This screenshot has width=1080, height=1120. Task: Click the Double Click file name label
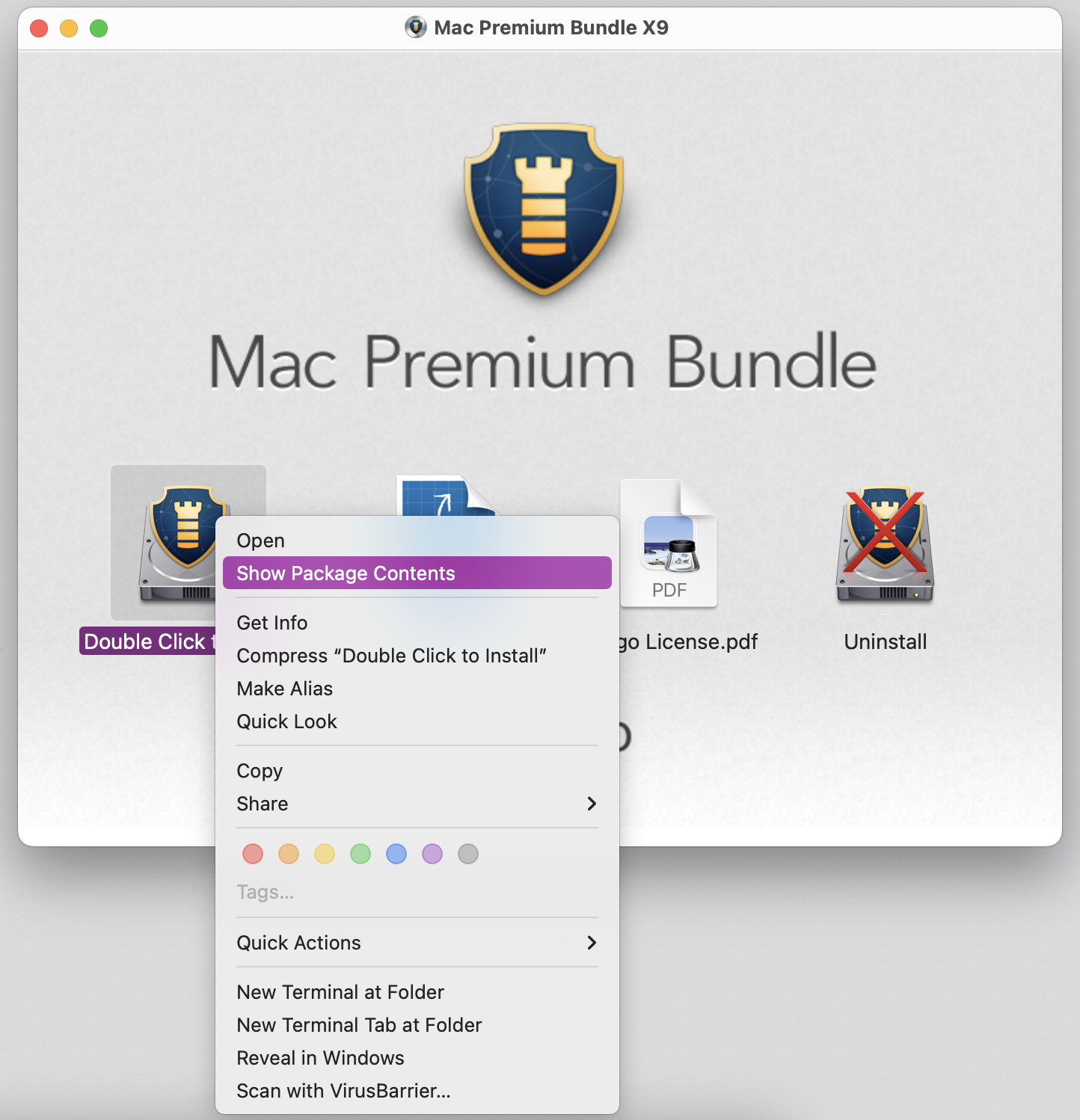coord(148,641)
